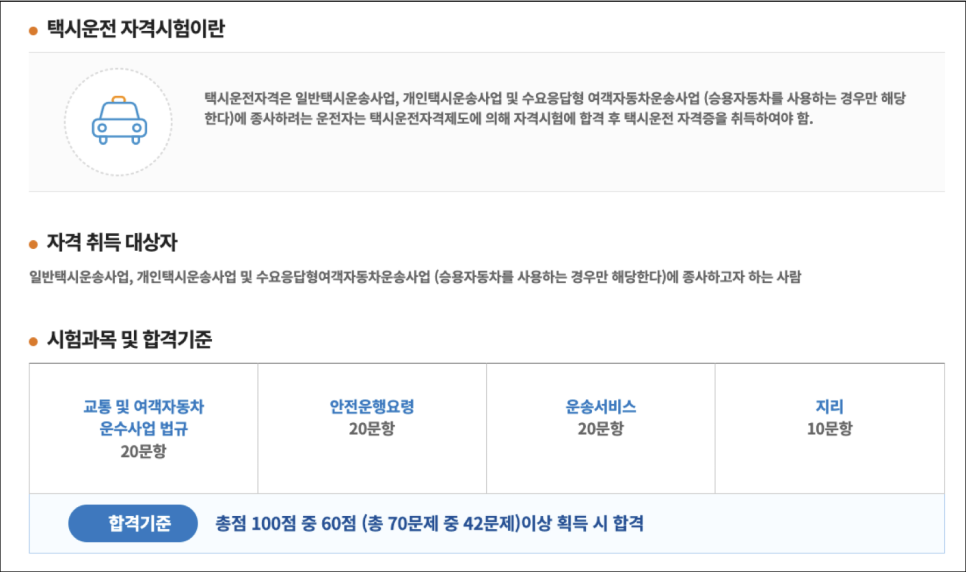Click the paragraph starting 택시운전자격은 일반택시운송사업
Image resolution: width=966 pixels, height=572 pixels.
click(x=555, y=108)
